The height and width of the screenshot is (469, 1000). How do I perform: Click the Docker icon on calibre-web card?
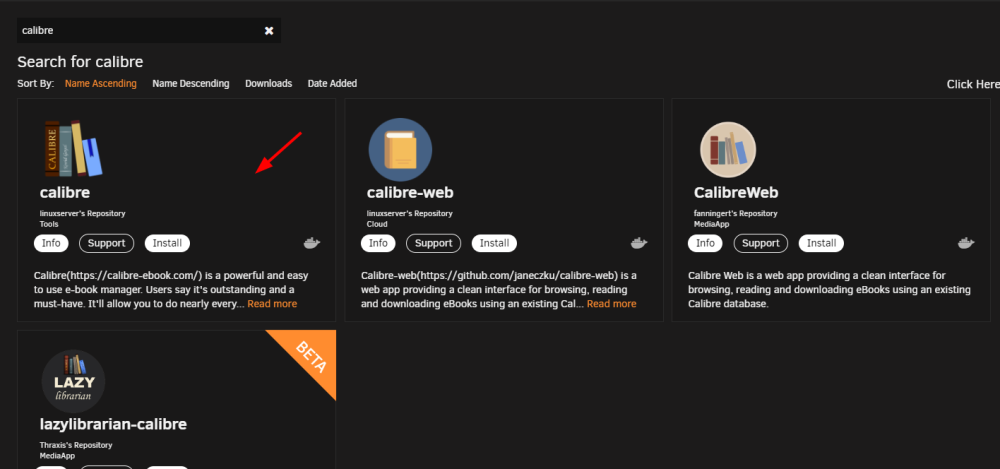click(x=639, y=243)
